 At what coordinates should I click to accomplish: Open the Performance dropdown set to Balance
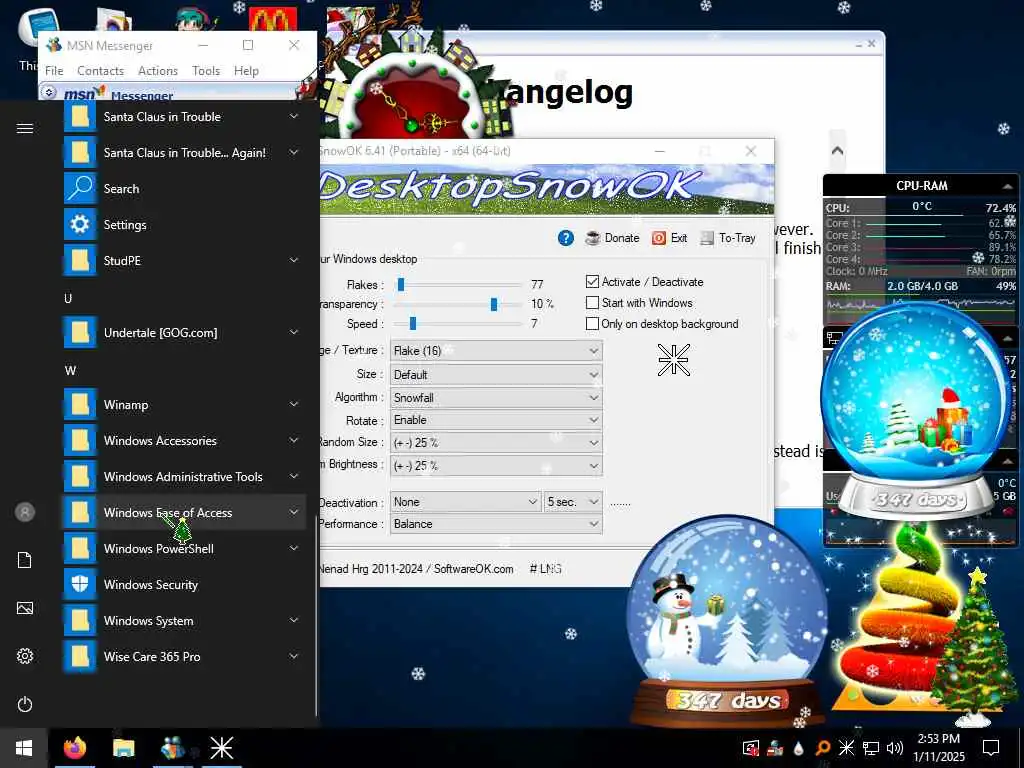point(496,524)
